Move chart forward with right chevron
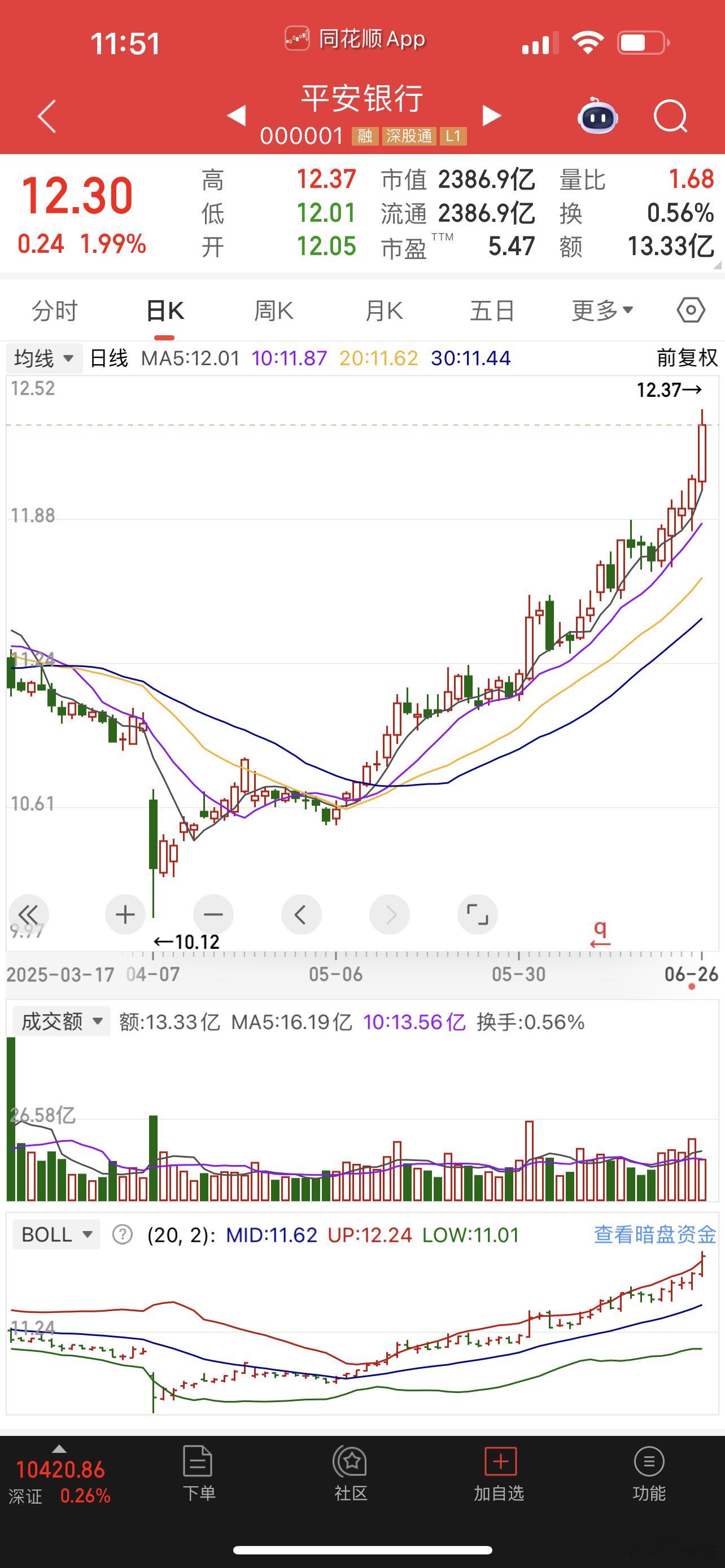The width and height of the screenshot is (725, 1568). [390, 914]
